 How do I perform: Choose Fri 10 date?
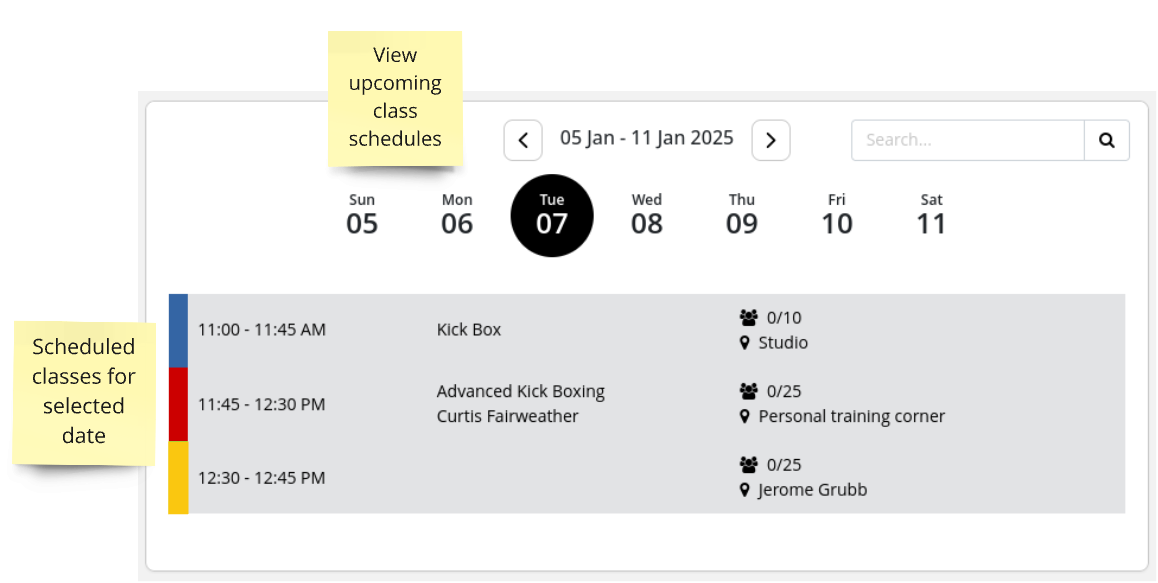(x=837, y=215)
